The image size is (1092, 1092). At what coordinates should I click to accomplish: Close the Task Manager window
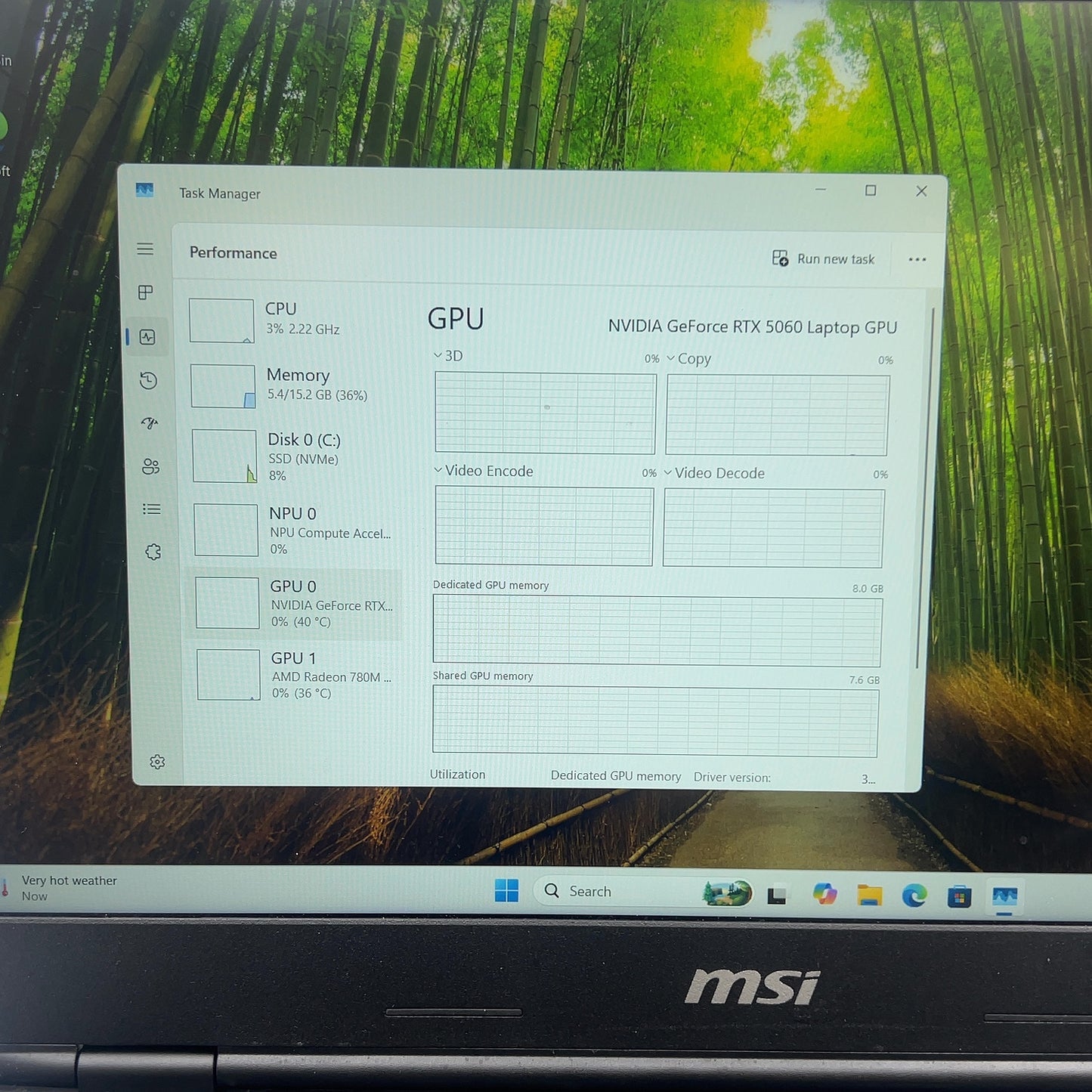(921, 191)
